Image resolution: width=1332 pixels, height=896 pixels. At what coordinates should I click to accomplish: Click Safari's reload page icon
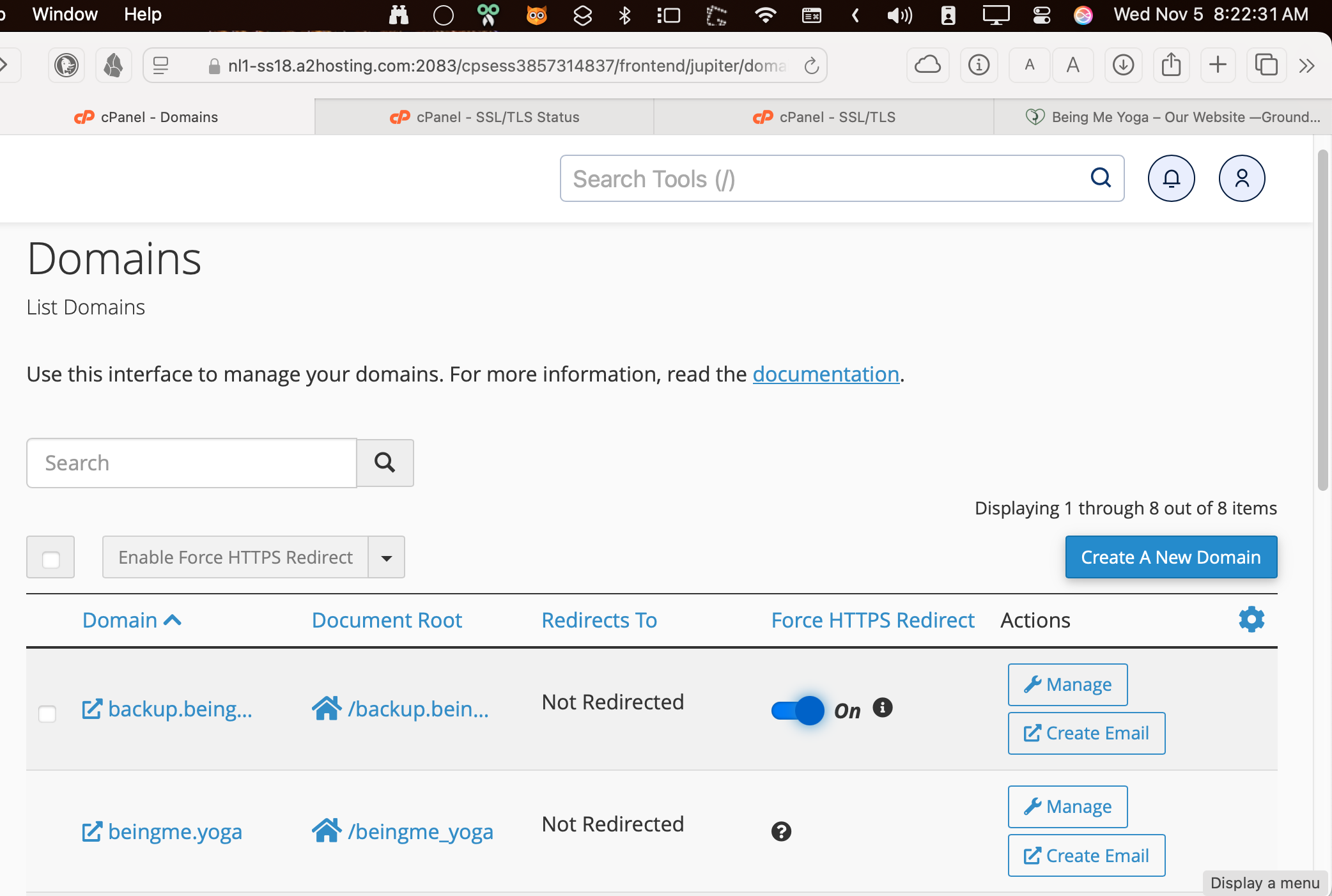(x=811, y=65)
